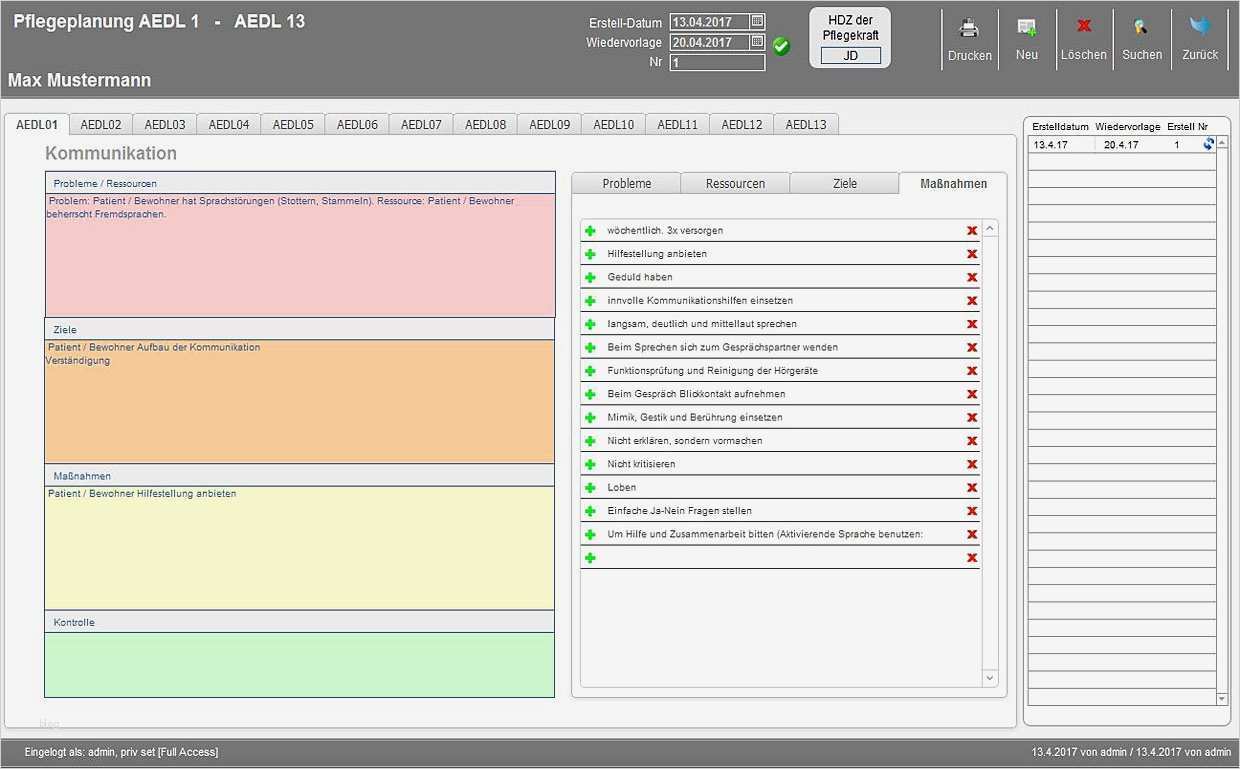Click the Erstell-Datum date field
This screenshot has width=1240, height=769.
(x=709, y=21)
